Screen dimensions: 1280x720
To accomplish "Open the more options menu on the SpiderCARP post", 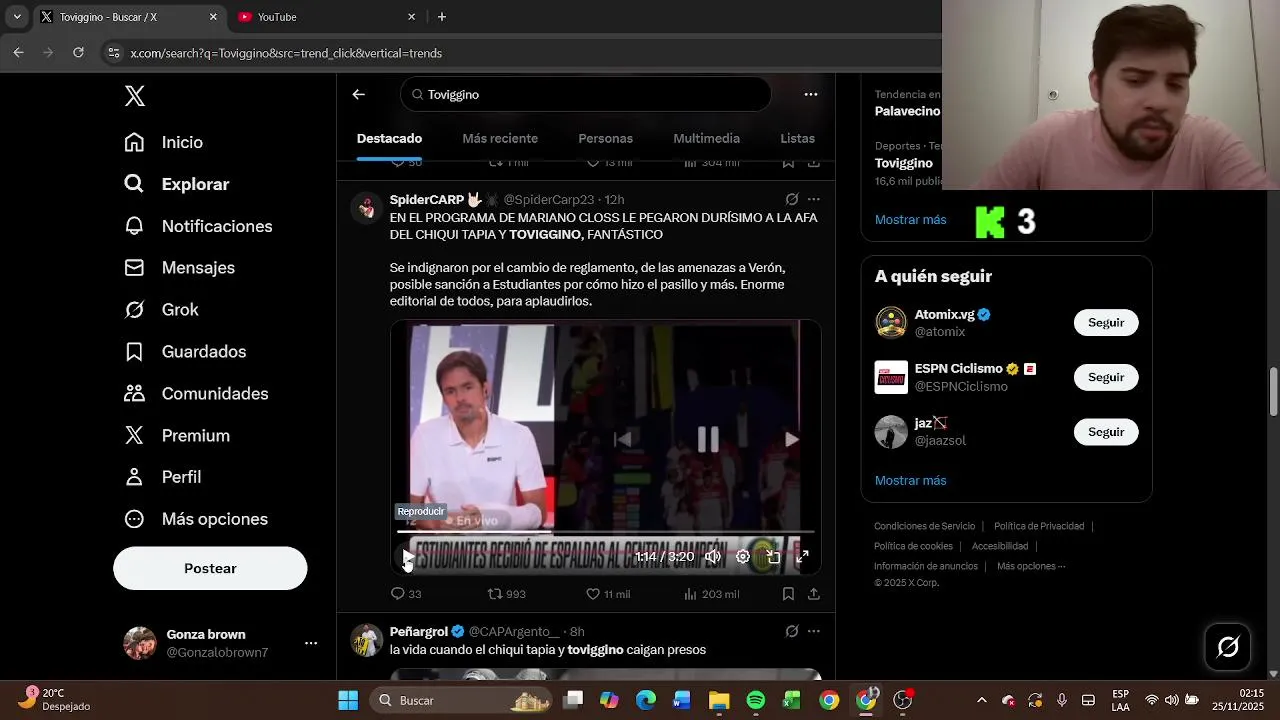I will coord(814,199).
